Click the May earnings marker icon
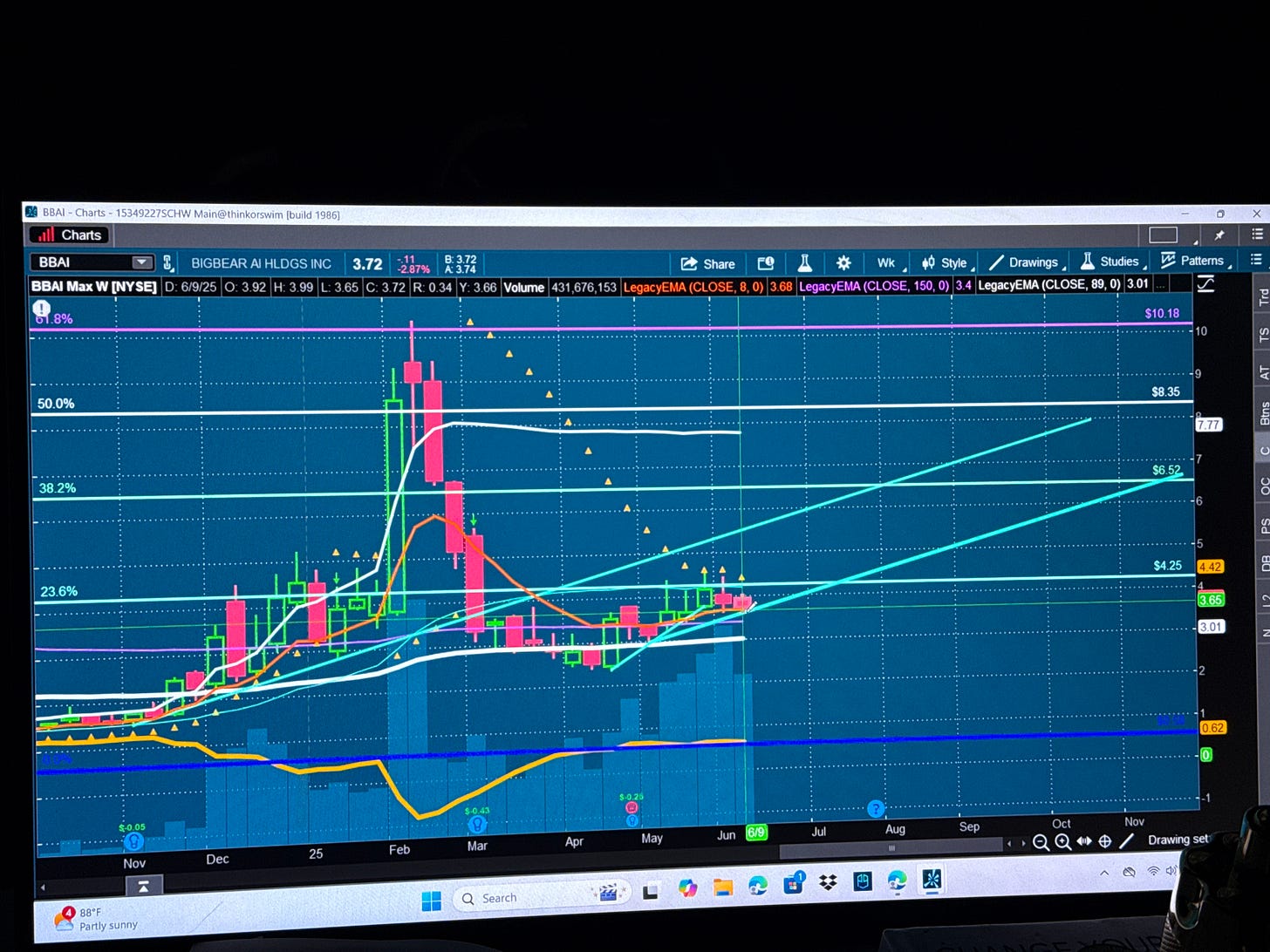 [632, 808]
